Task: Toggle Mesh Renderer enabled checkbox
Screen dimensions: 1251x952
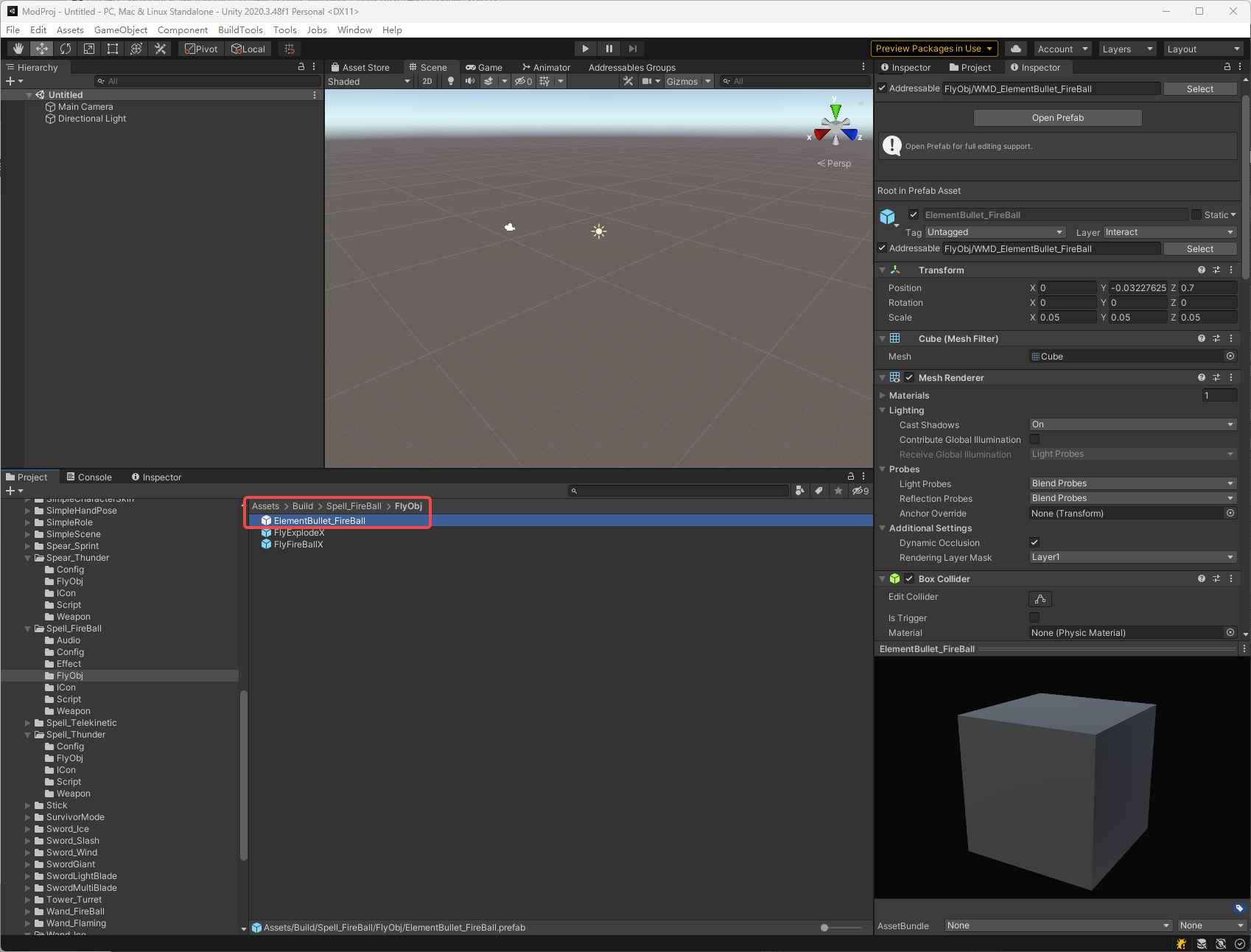Action: pyautogui.click(x=909, y=378)
